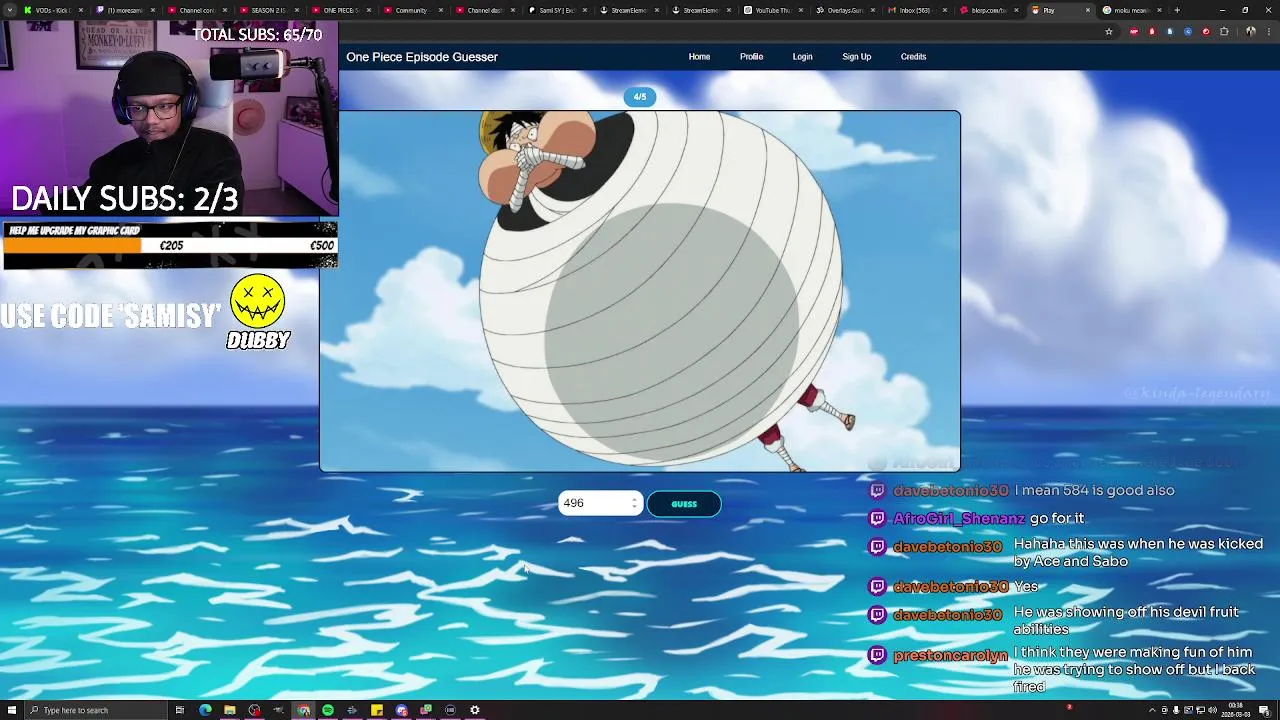Click the GUESS button
The height and width of the screenshot is (720, 1280).
click(684, 504)
